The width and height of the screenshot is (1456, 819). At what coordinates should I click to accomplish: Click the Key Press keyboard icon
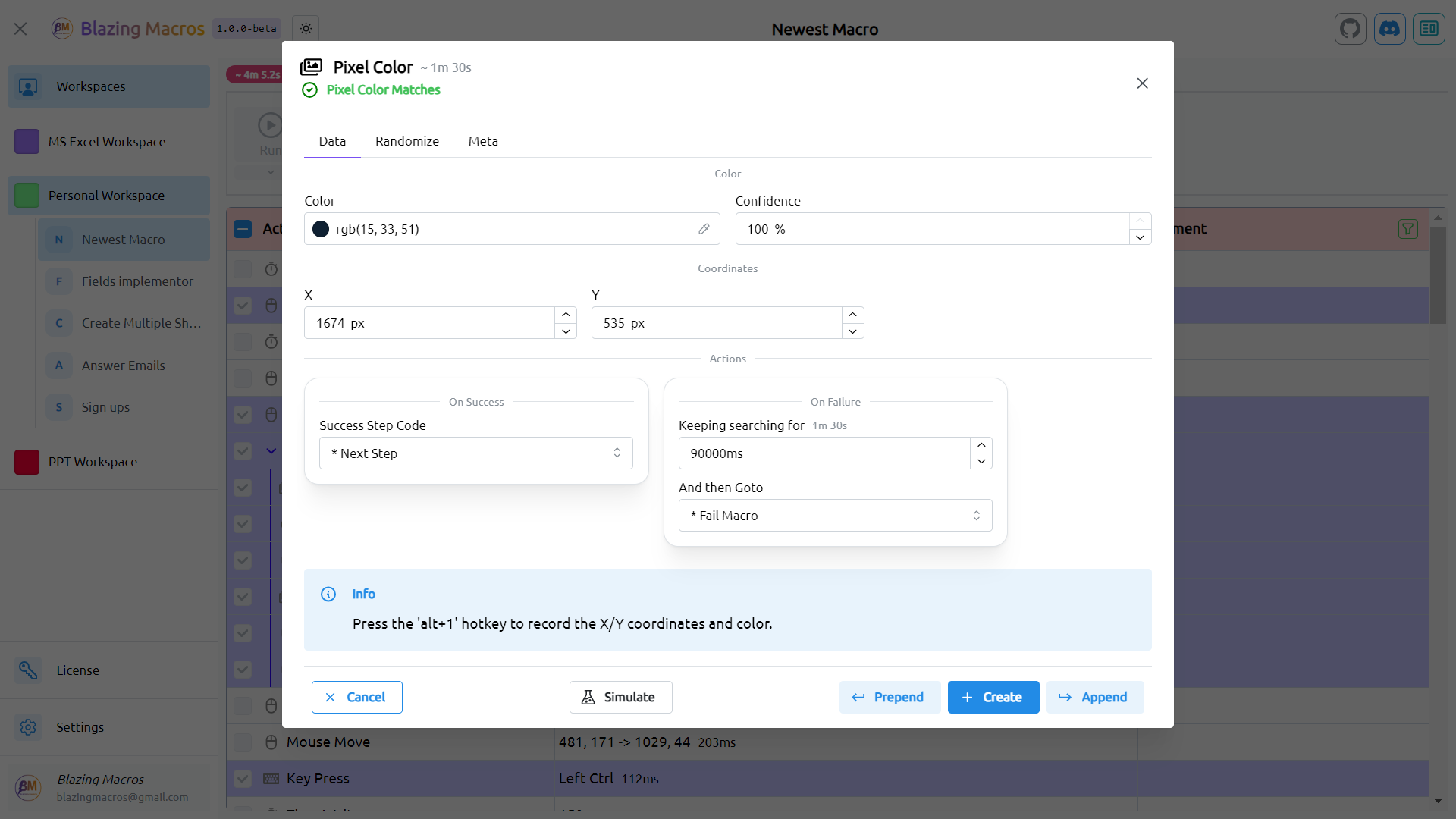271,779
